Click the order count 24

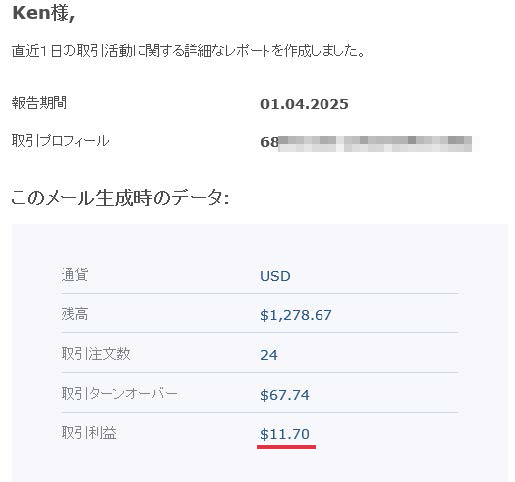pyautogui.click(x=269, y=355)
